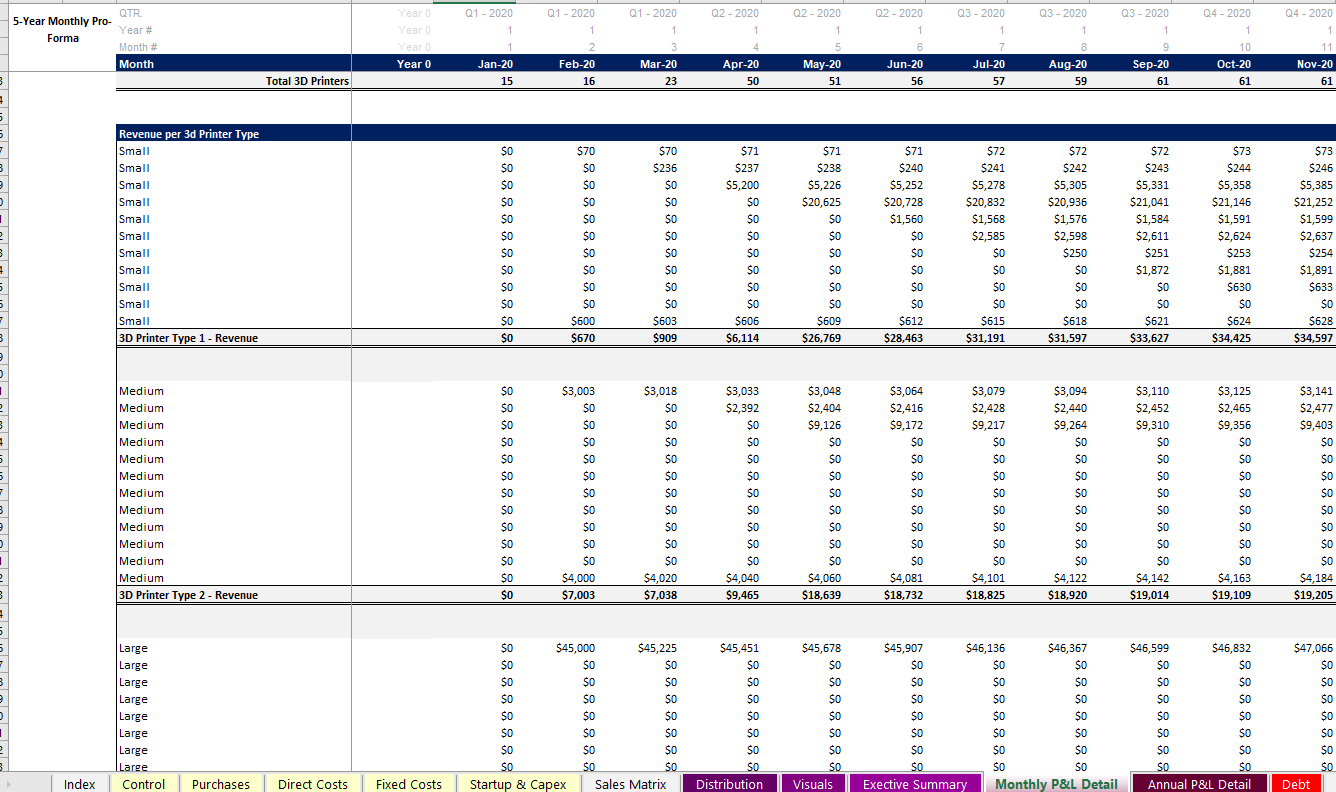Click Total 3D Printers value 23
1336x792 pixels.
tap(670, 81)
